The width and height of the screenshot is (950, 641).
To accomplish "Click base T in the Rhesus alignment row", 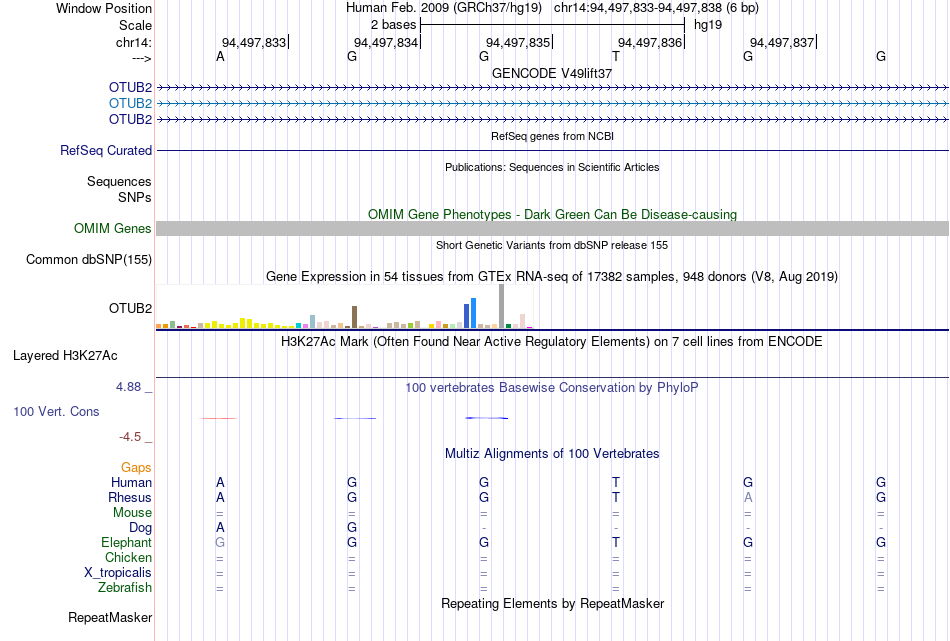I will (x=616, y=497).
